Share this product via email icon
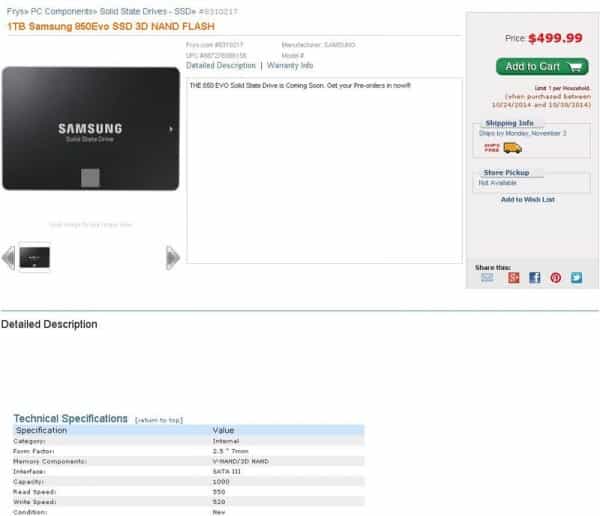Viewport: 600px width, 516px height. pos(487,278)
